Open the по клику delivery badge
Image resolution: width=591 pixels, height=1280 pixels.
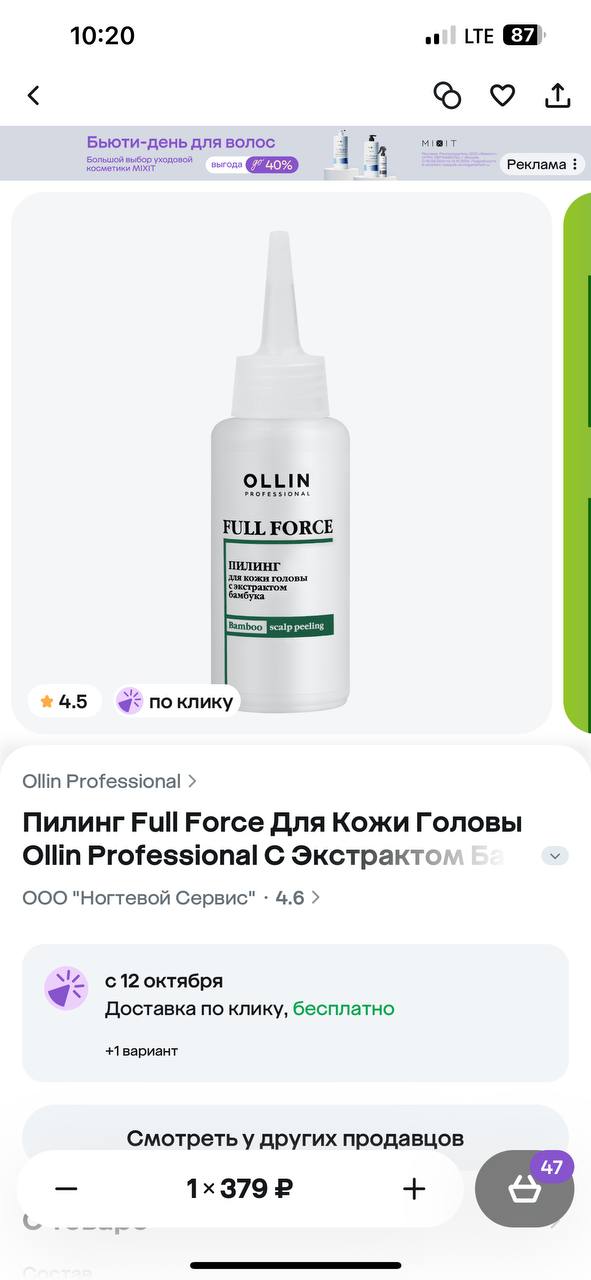point(176,701)
